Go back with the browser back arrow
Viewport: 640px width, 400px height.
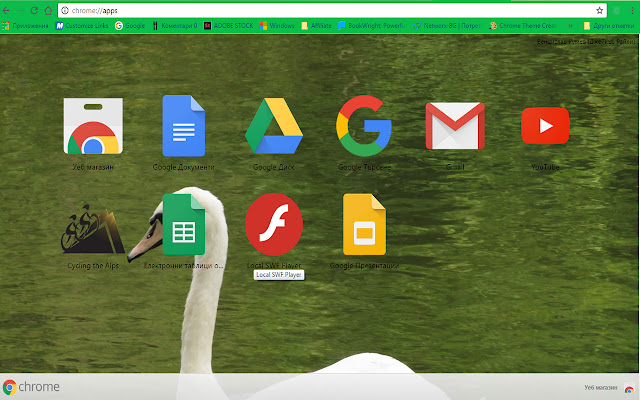[x=7, y=11]
